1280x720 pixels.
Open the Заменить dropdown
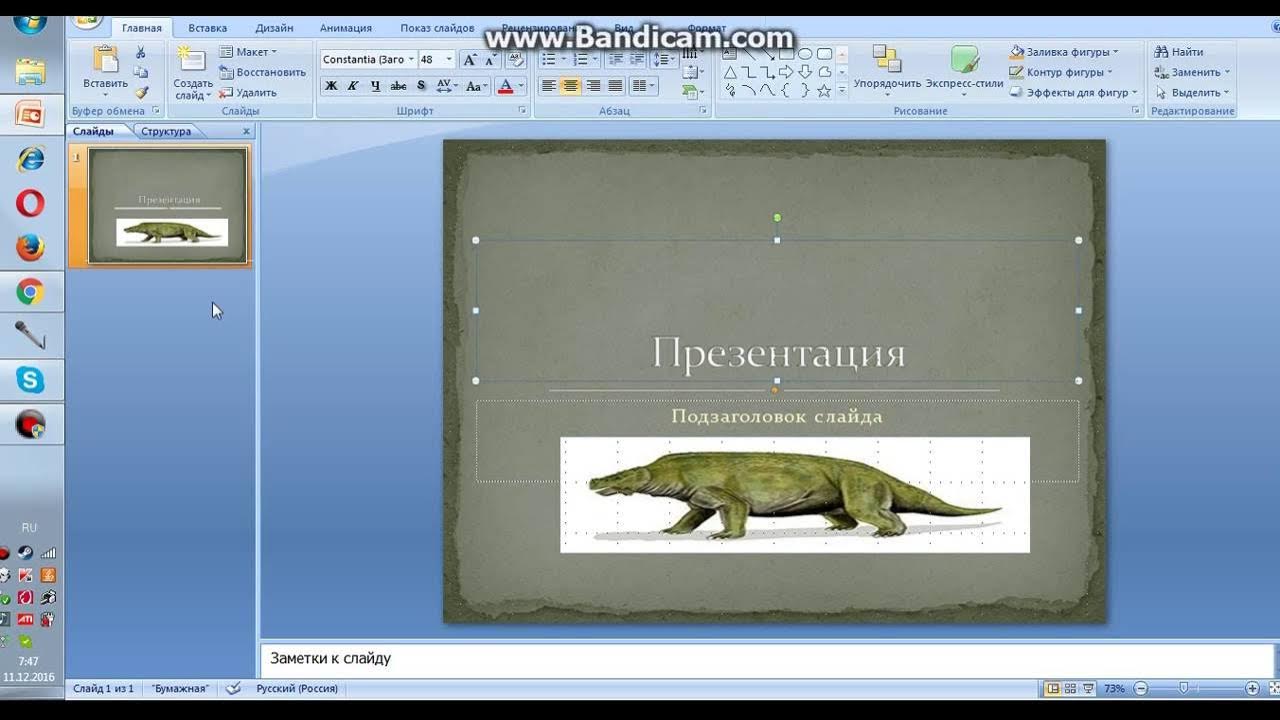click(1193, 72)
